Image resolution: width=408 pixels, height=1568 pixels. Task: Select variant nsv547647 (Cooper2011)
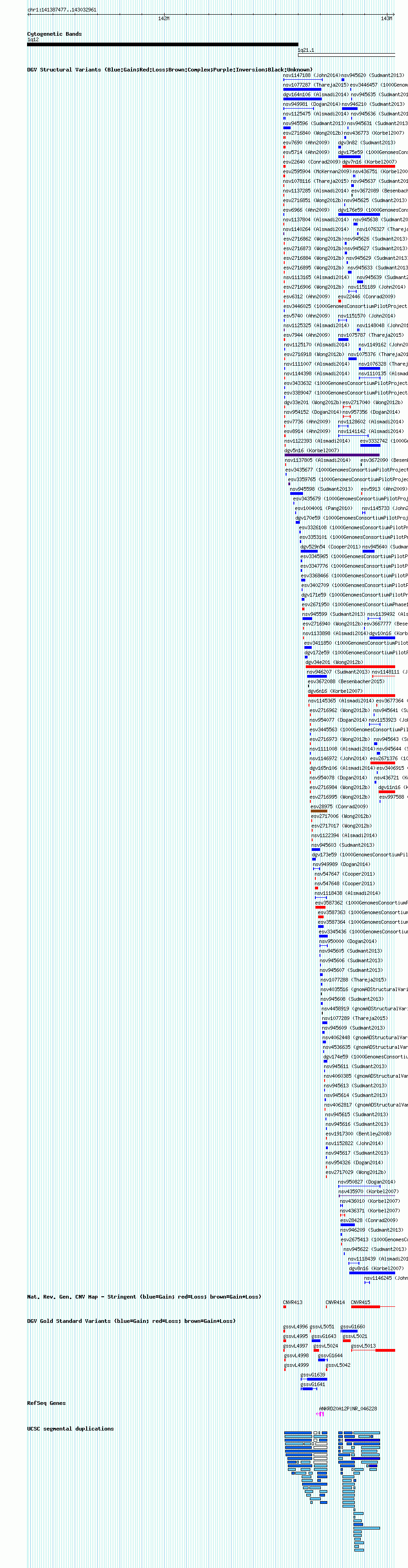pos(344,874)
